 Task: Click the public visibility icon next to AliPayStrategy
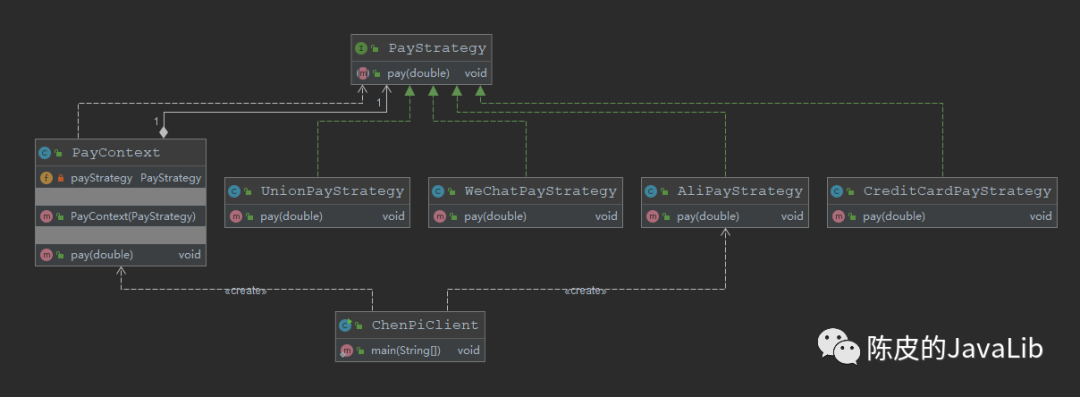pos(665,192)
